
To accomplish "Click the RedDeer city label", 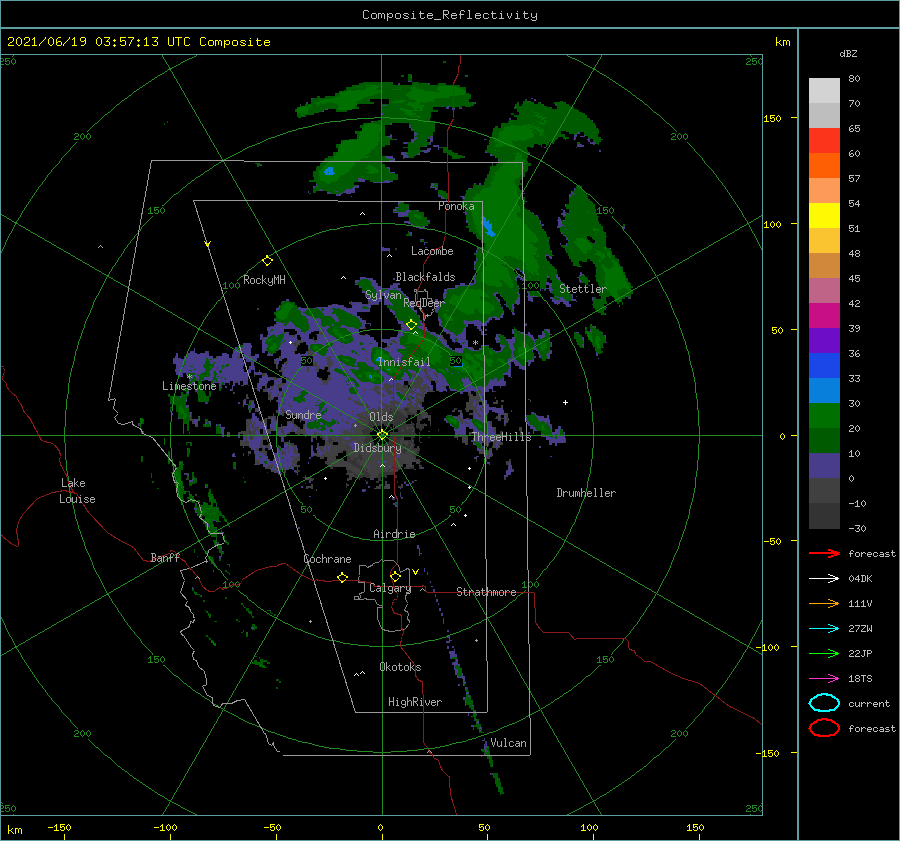I will 424,303.
